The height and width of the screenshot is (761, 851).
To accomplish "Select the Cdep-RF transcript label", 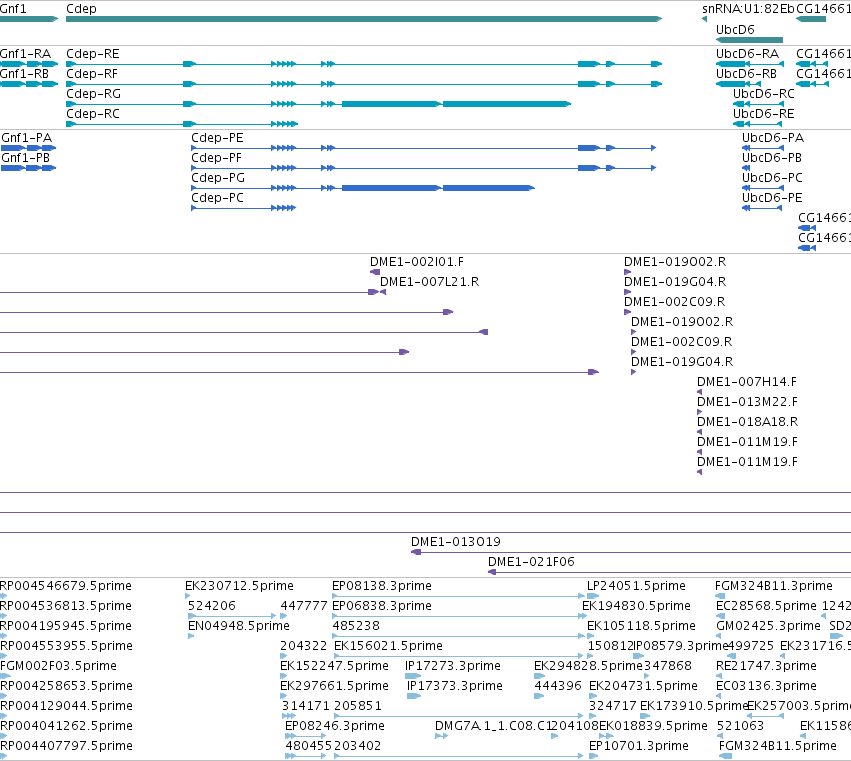I will [92, 74].
